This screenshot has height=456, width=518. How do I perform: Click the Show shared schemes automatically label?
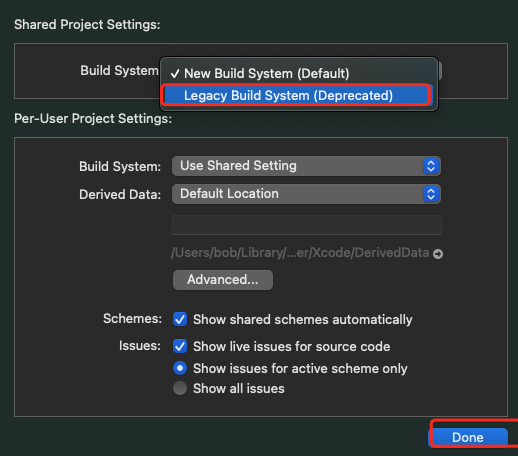coord(303,320)
